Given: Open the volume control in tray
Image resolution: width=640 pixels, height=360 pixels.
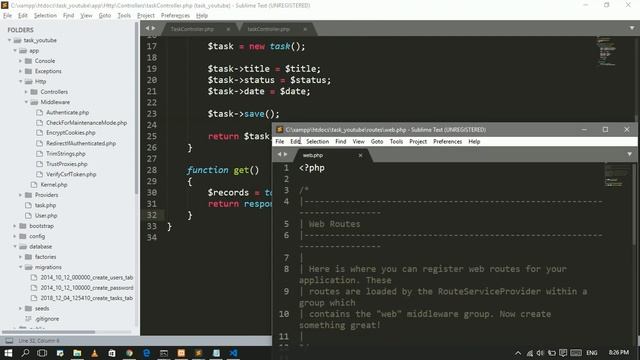Looking at the screenshot, I should (540, 353).
